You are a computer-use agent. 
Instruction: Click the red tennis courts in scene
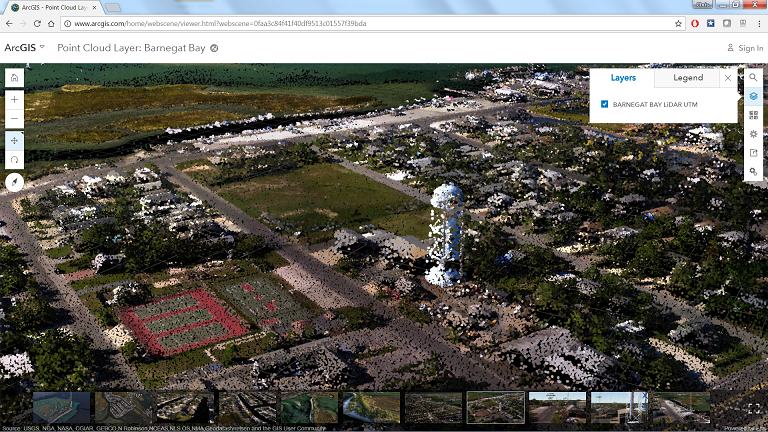(182, 321)
